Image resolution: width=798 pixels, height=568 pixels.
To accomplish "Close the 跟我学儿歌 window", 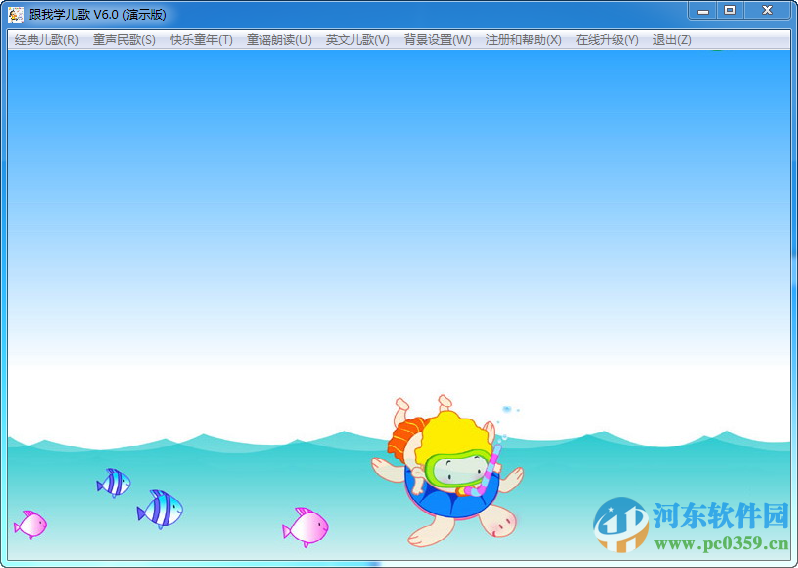I will [767, 11].
